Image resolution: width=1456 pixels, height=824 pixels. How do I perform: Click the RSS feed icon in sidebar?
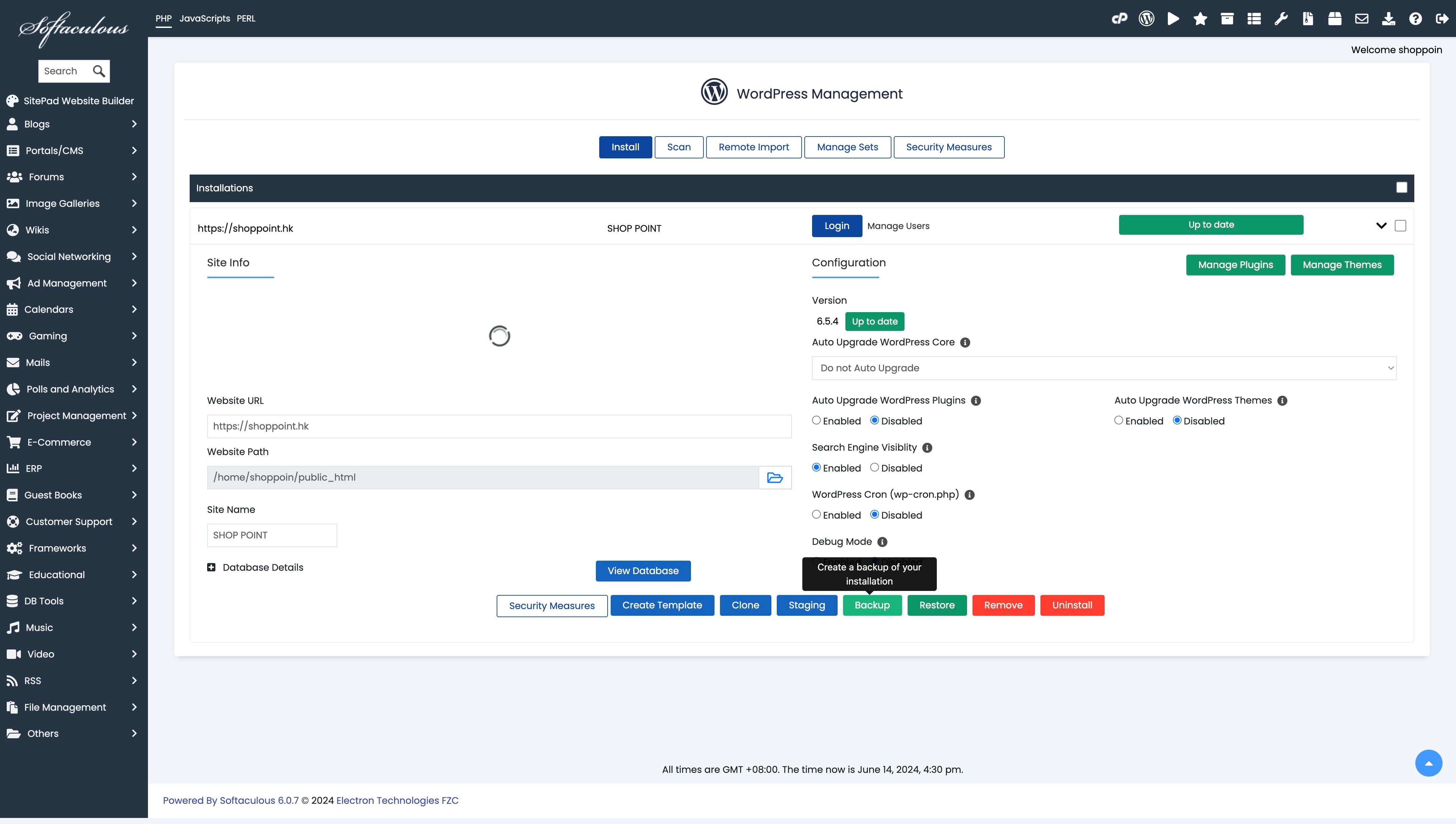12,681
